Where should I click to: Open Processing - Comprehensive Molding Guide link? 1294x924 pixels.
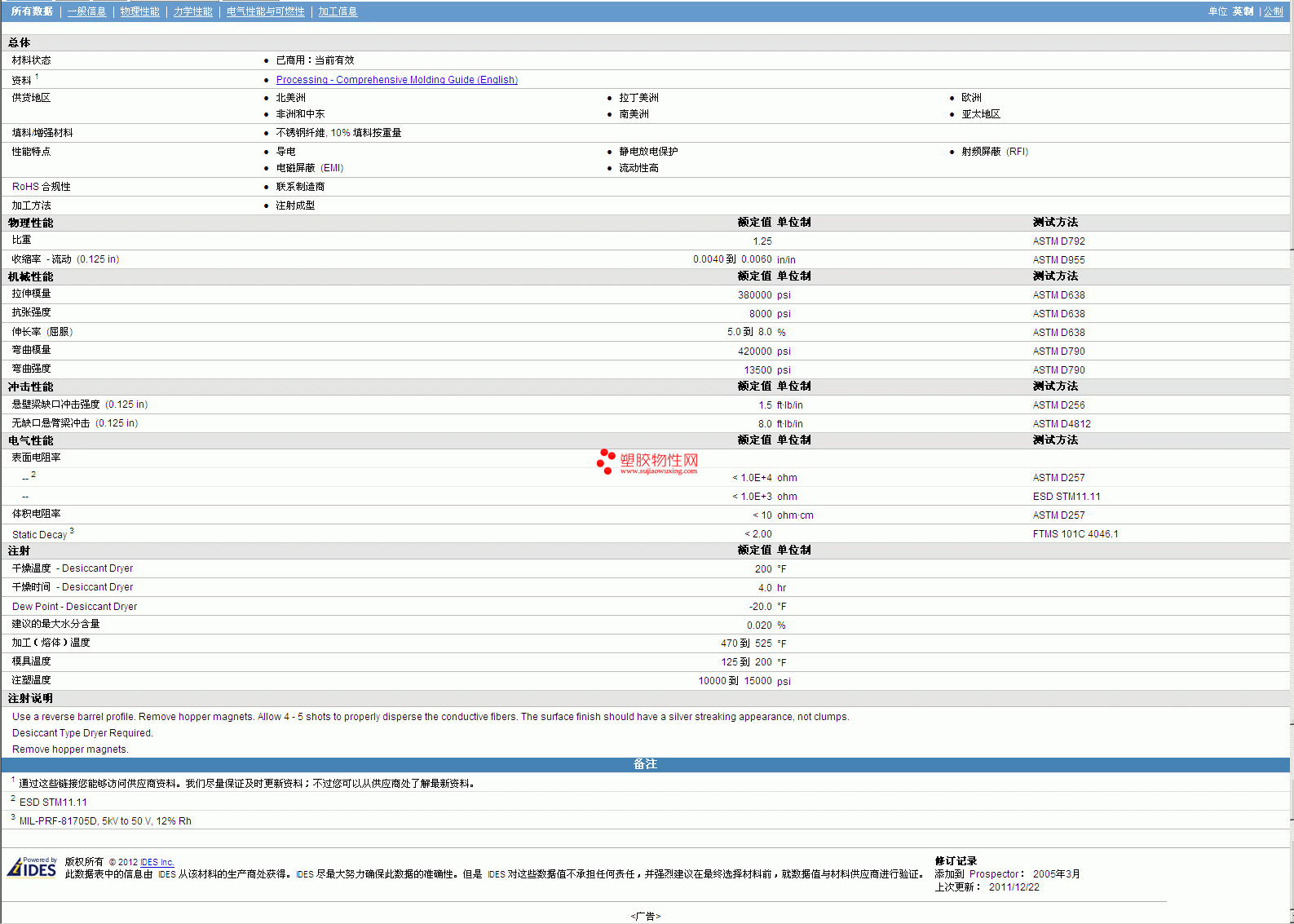click(396, 80)
